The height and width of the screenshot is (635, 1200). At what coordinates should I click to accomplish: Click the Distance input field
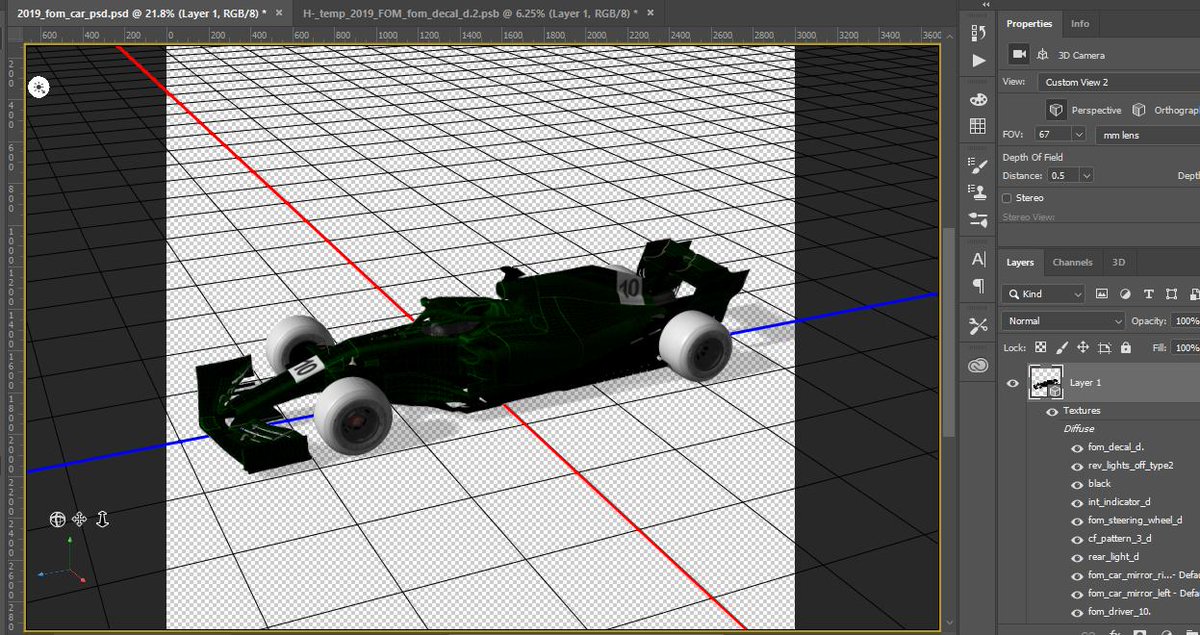pyautogui.click(x=1063, y=175)
